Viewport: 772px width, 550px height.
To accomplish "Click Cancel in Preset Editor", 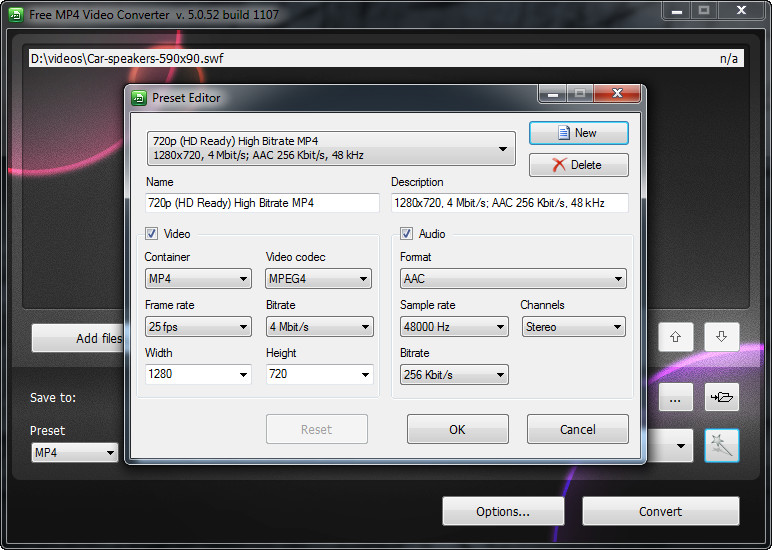I will click(x=578, y=429).
